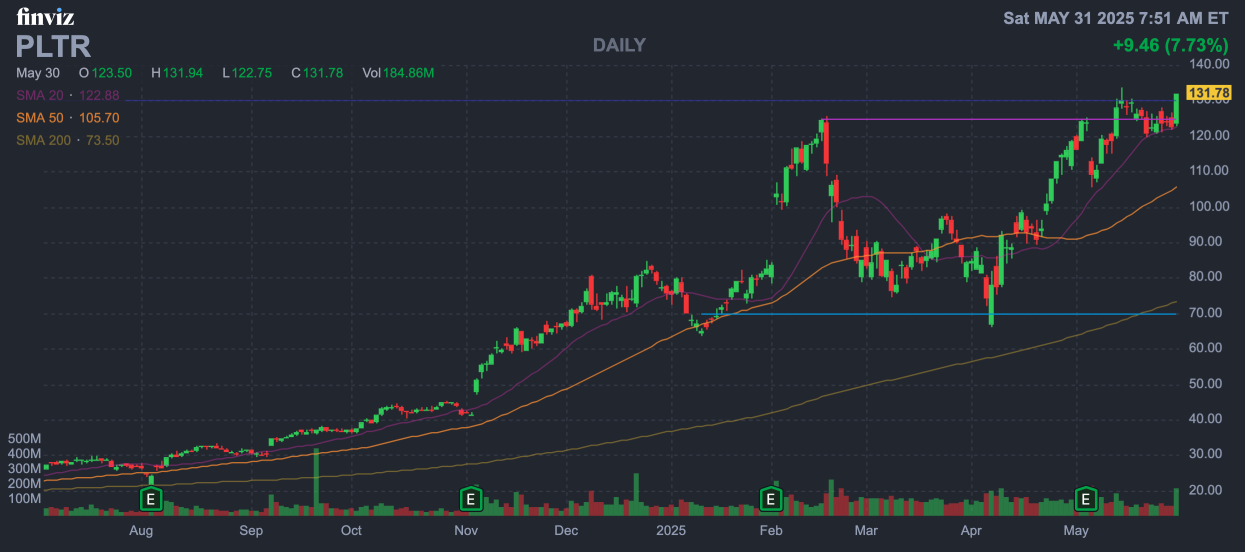Click the low value L 122.75
This screenshot has height=552, width=1245.
tap(247, 73)
